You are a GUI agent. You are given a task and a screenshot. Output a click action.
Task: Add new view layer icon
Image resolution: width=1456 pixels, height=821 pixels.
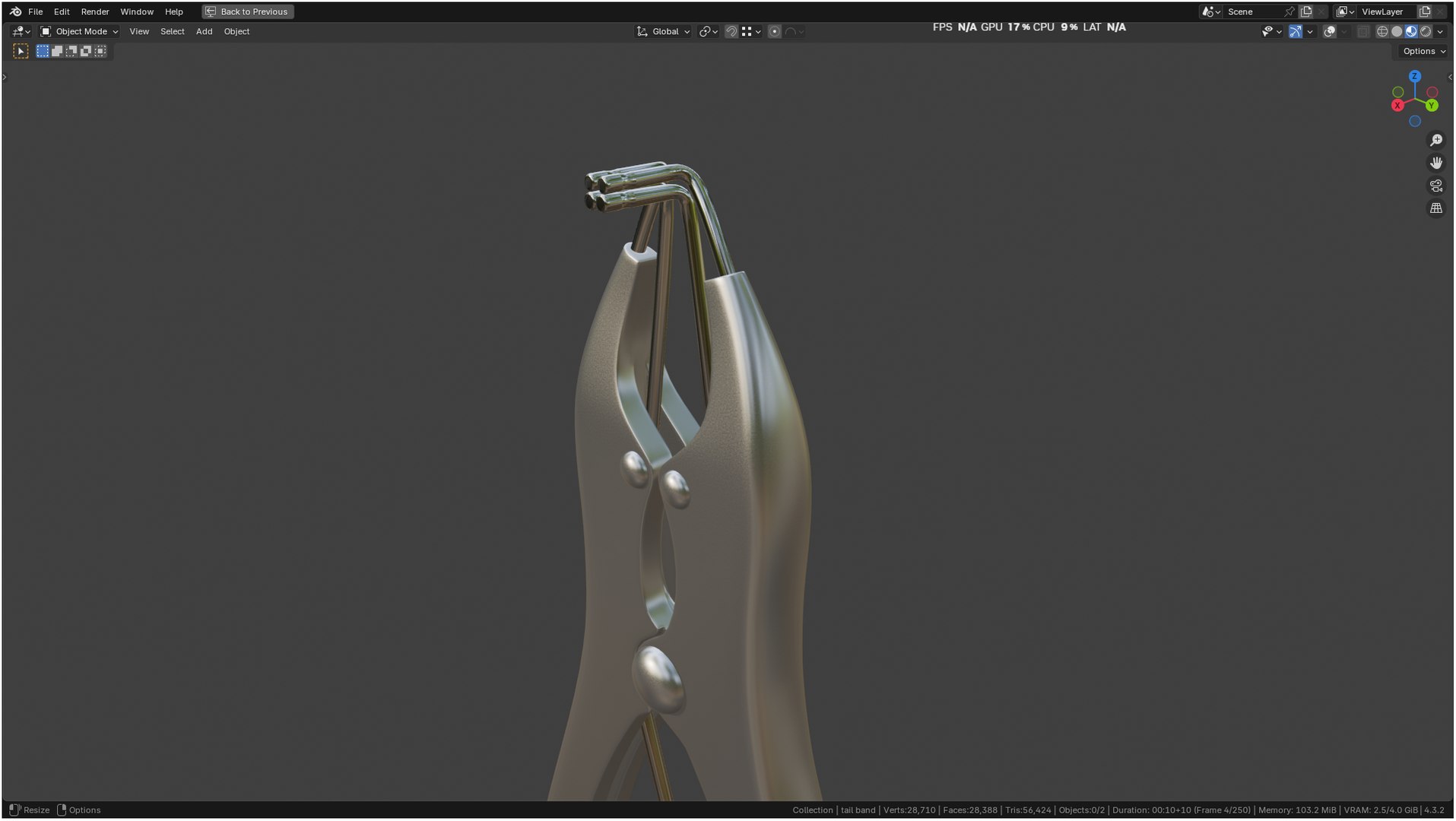1425,11
